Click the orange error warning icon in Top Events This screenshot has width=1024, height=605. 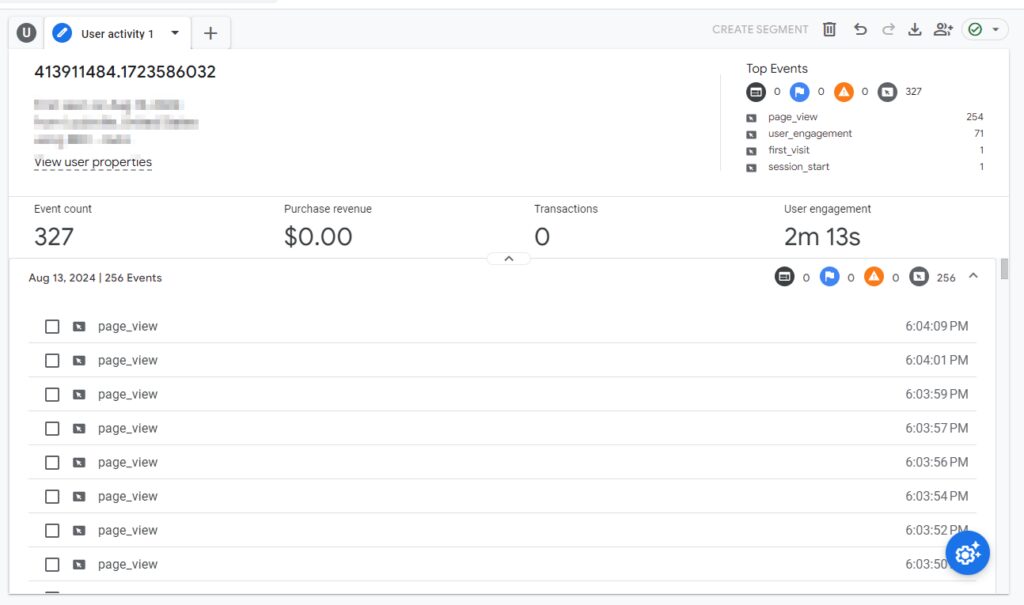click(x=844, y=92)
